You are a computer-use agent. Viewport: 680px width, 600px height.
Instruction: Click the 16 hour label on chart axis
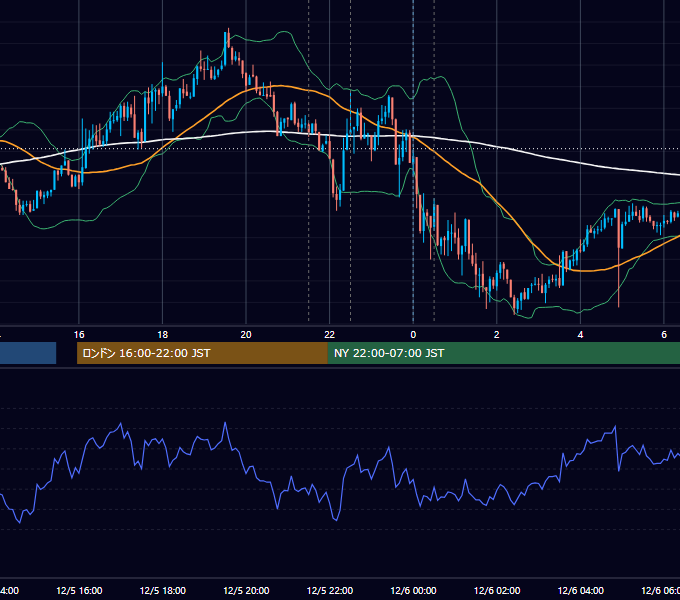pyautogui.click(x=79, y=334)
